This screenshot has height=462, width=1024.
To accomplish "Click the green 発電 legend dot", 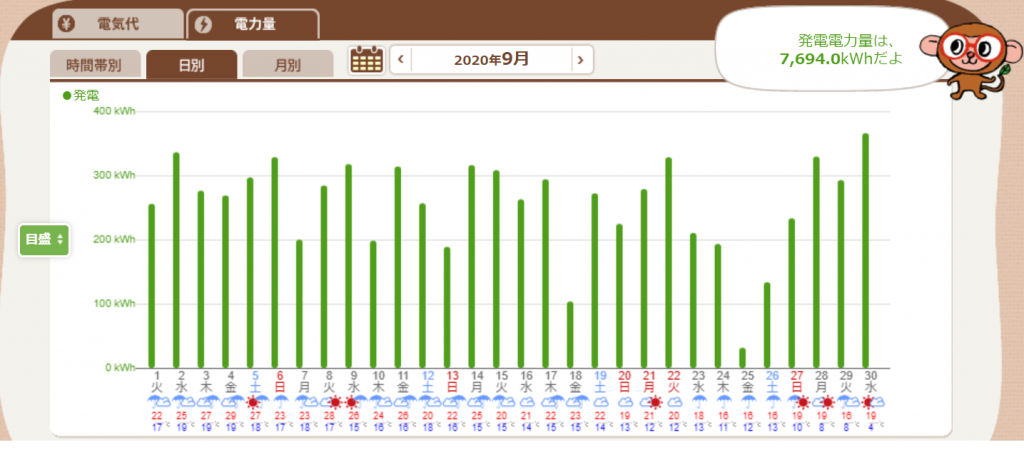I will [x=67, y=96].
